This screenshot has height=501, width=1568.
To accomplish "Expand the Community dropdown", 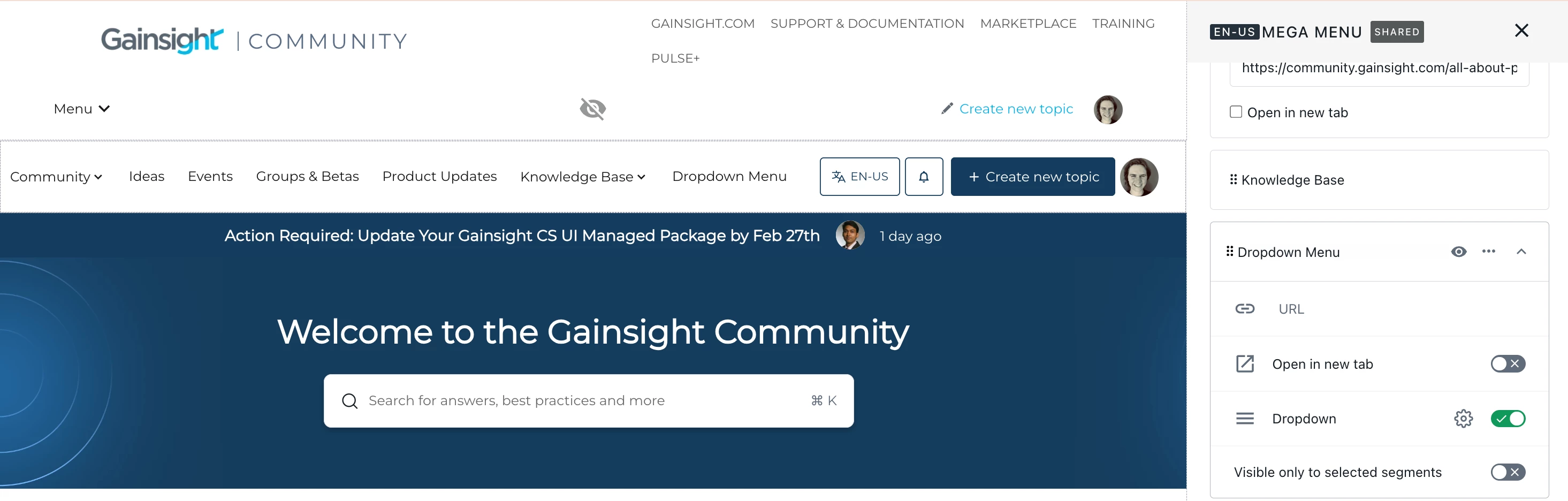I will pyautogui.click(x=56, y=177).
